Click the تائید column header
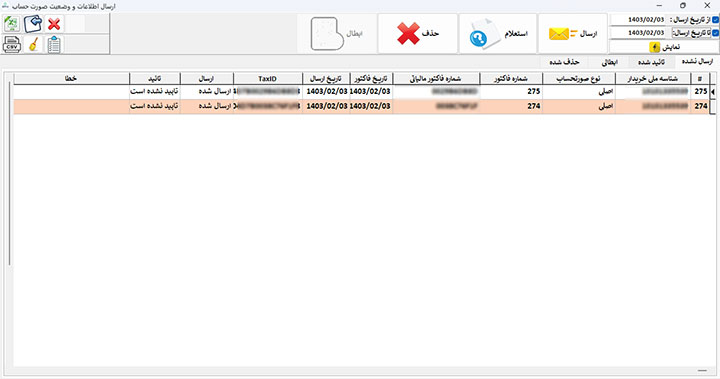Screen dimensions: 720x379 click(x=154, y=79)
